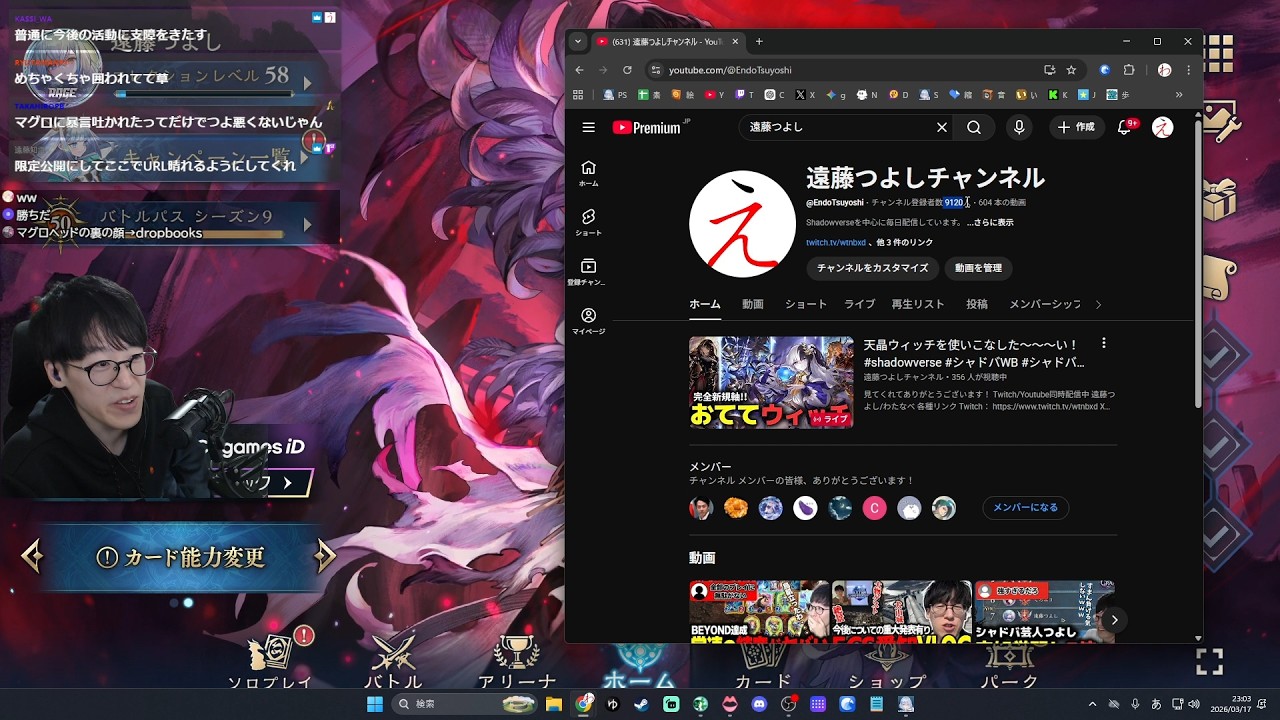The image size is (1280, 720).
Task: Switch to the メンバーシップ channel tab
Action: point(1045,304)
